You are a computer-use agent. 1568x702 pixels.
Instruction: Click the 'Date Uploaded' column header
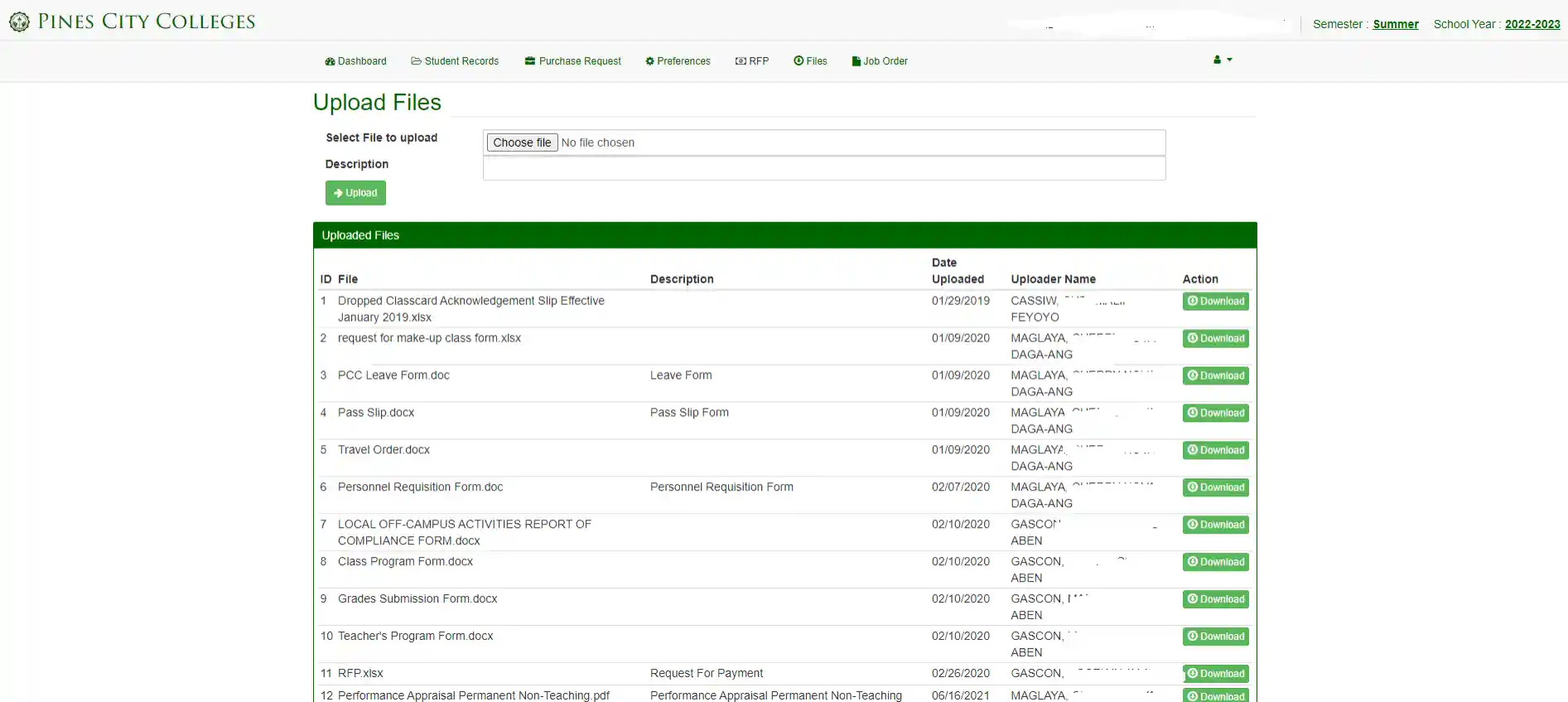[958, 271]
